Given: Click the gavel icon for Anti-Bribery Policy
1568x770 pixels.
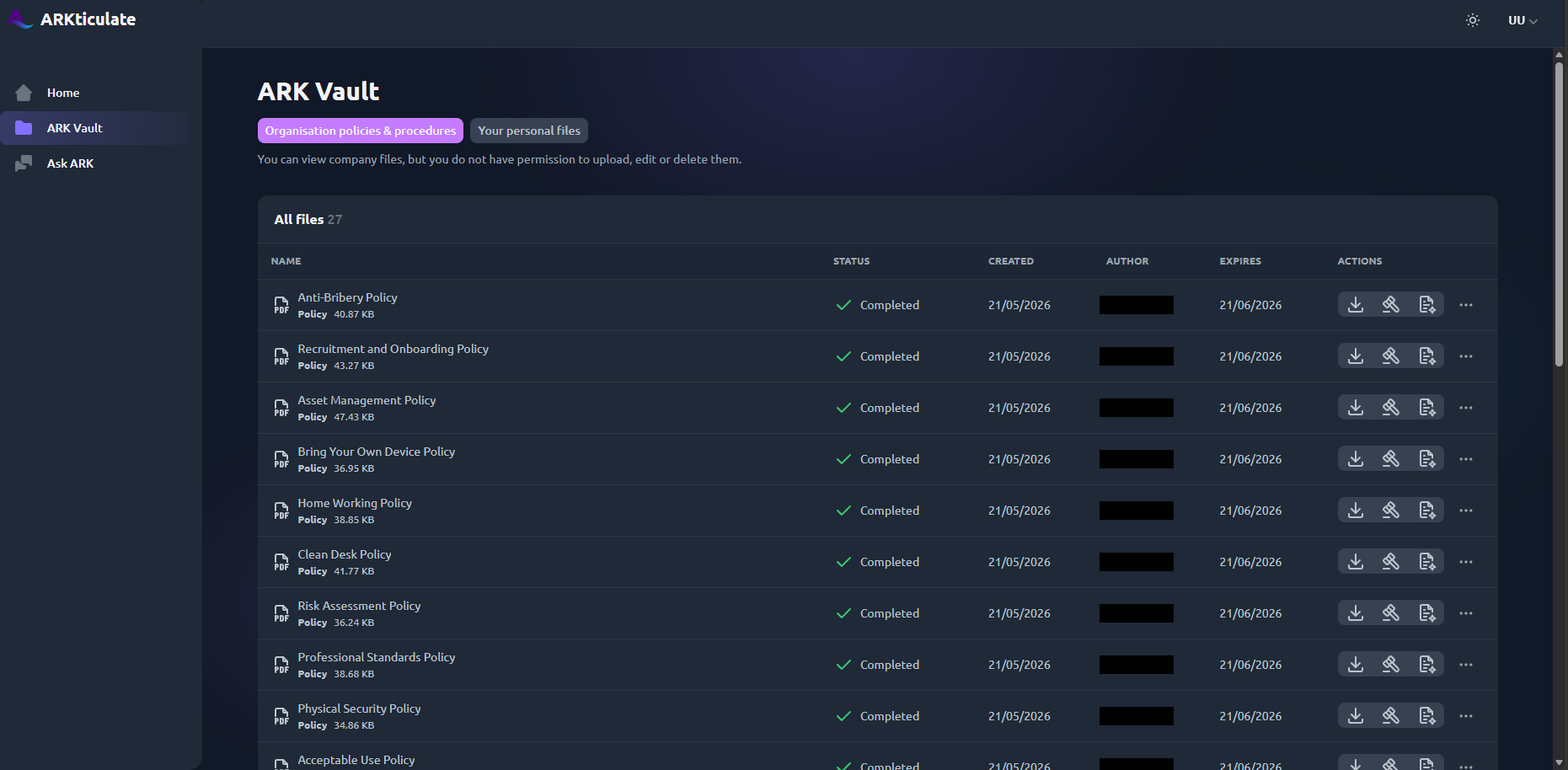Looking at the screenshot, I should [x=1391, y=305].
